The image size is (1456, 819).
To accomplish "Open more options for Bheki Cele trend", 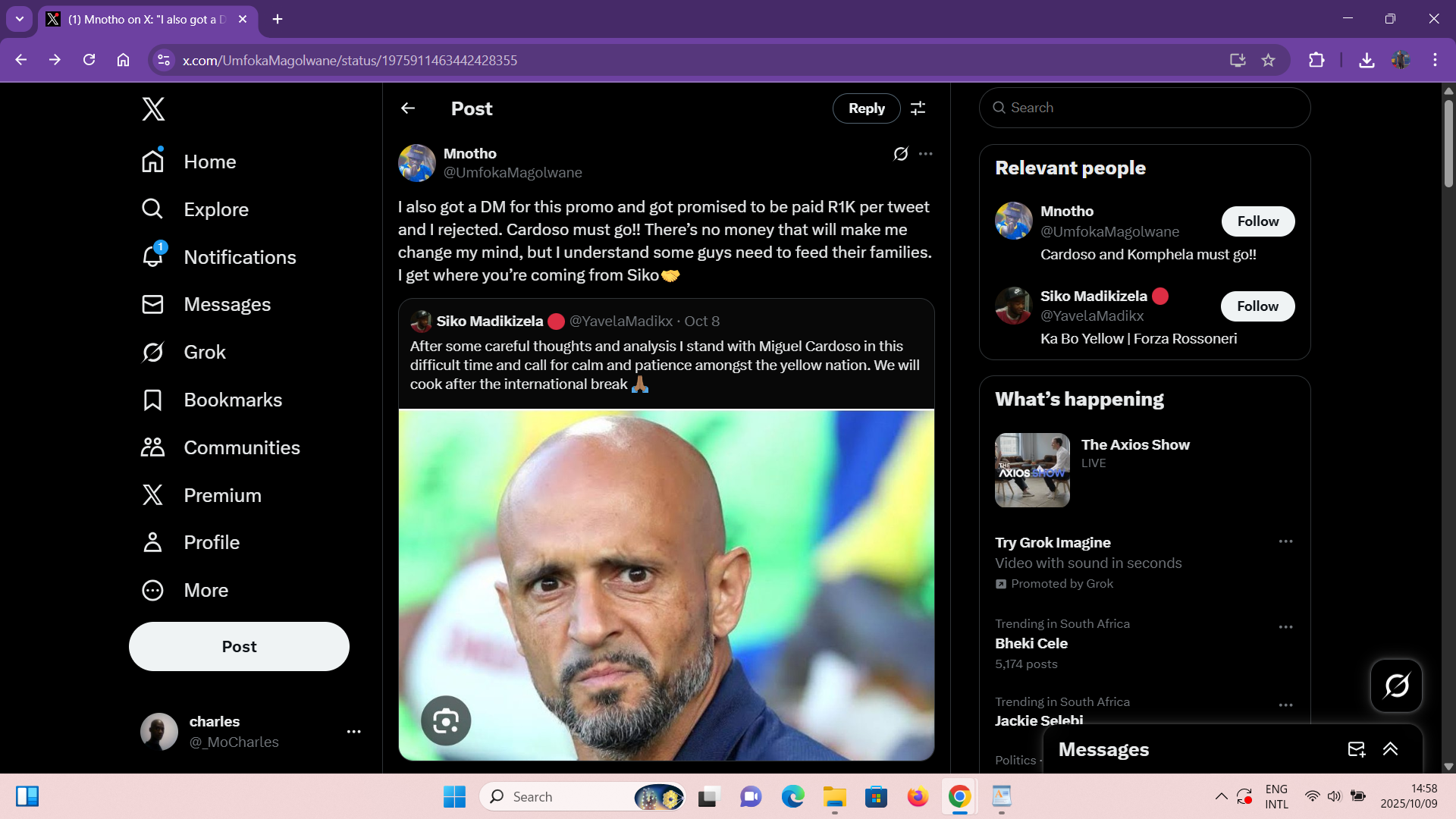I will [1285, 627].
